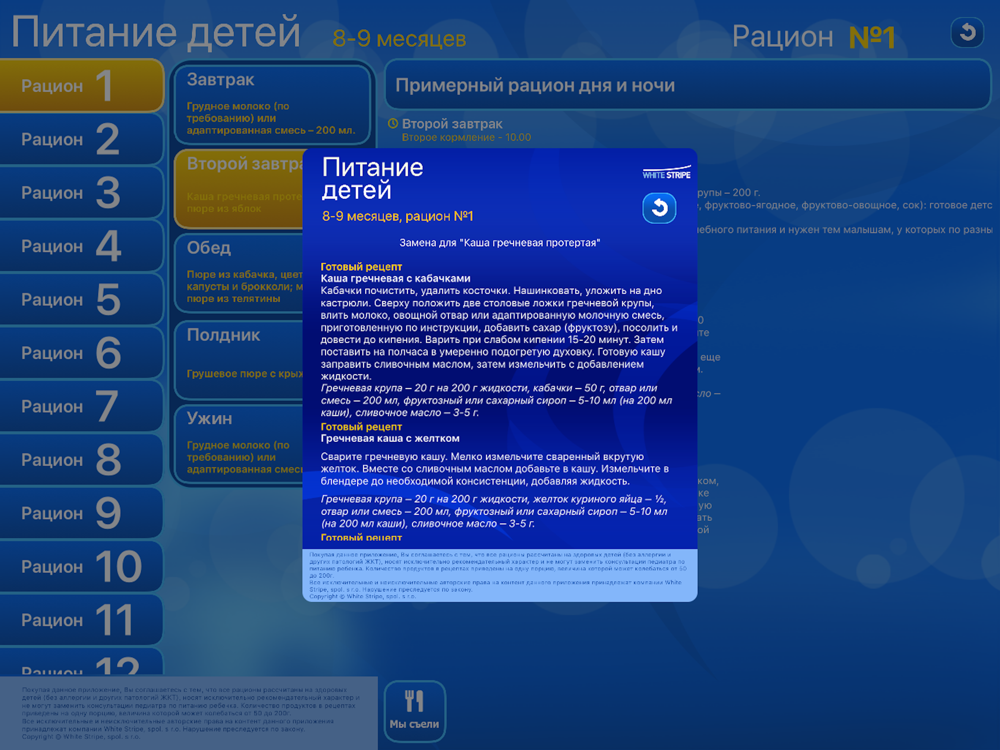Open the Рацион 11 menu entry
The image size is (1000, 750).
81,620
